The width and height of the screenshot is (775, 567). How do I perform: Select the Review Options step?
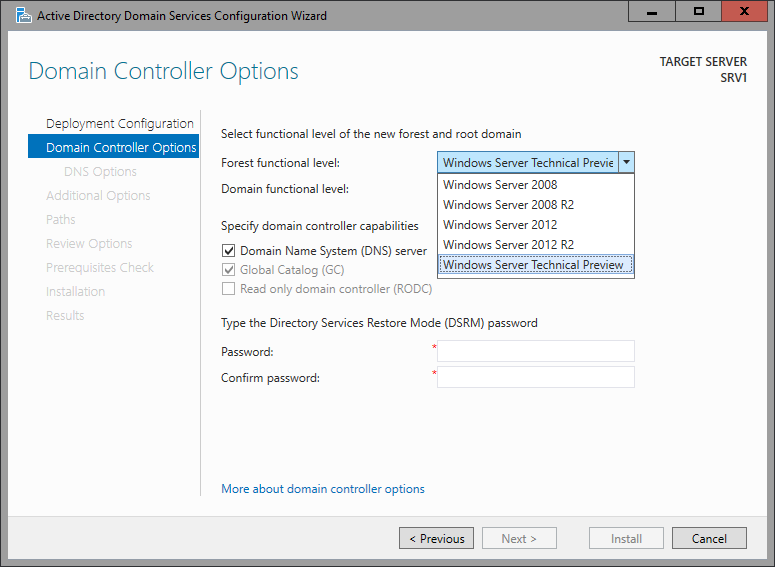coord(89,243)
